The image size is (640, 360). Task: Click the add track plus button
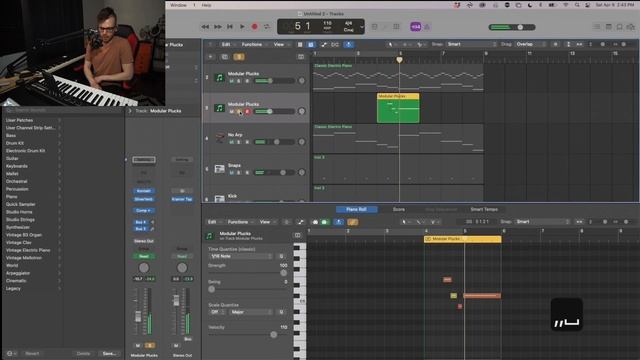pyautogui.click(x=211, y=57)
